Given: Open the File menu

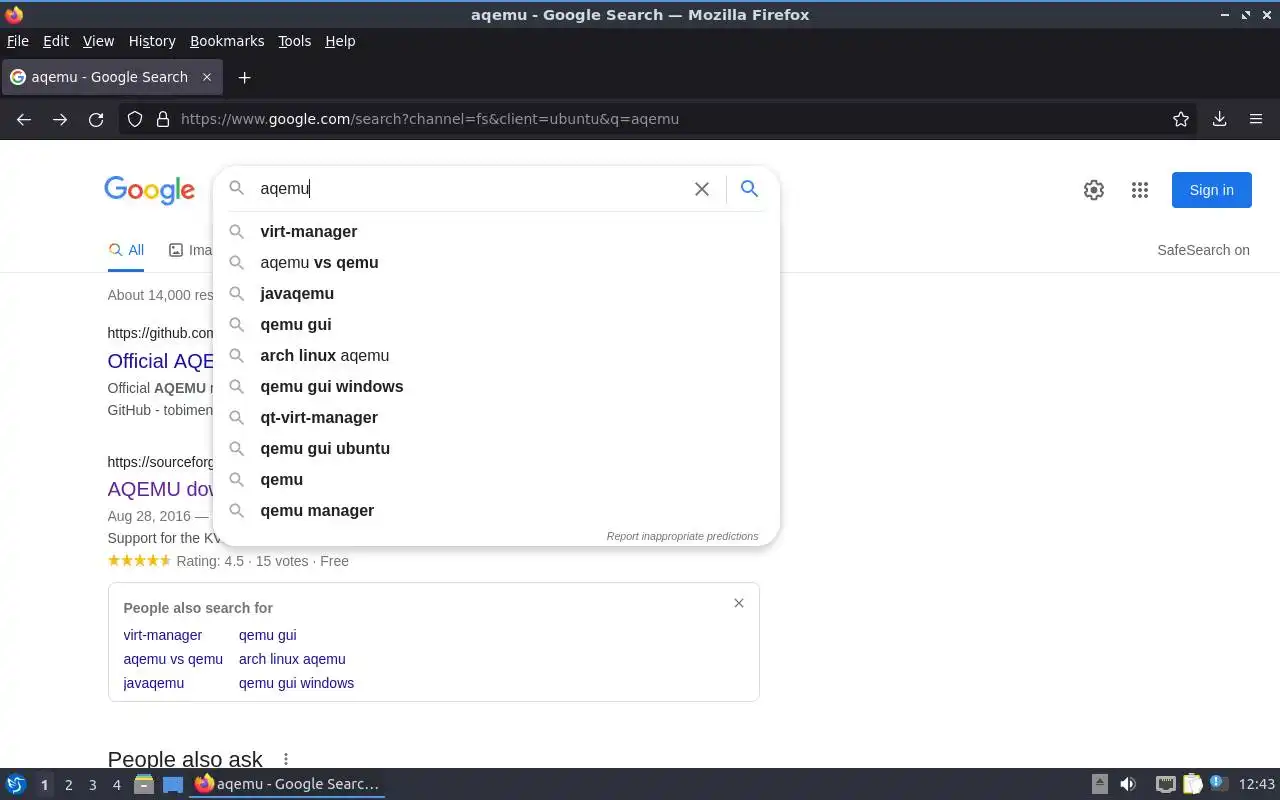Looking at the screenshot, I should 18,41.
